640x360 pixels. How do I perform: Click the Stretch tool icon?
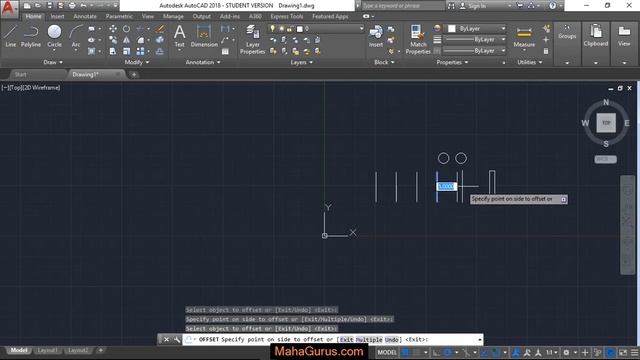(113, 51)
